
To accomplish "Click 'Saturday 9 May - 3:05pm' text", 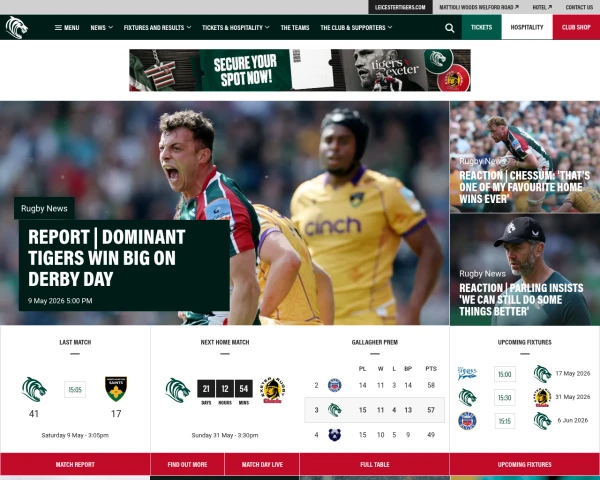I will (75, 435).
